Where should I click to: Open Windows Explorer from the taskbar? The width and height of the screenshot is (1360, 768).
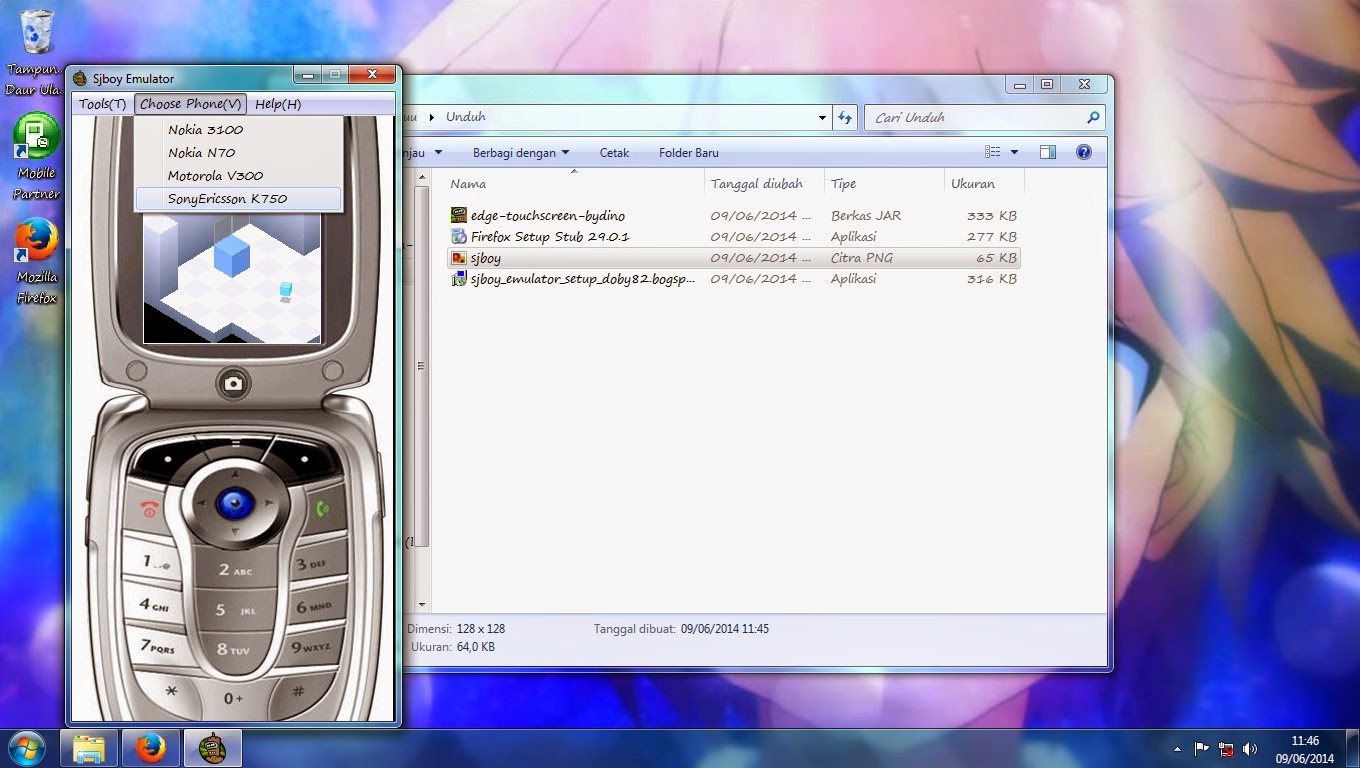coord(90,748)
